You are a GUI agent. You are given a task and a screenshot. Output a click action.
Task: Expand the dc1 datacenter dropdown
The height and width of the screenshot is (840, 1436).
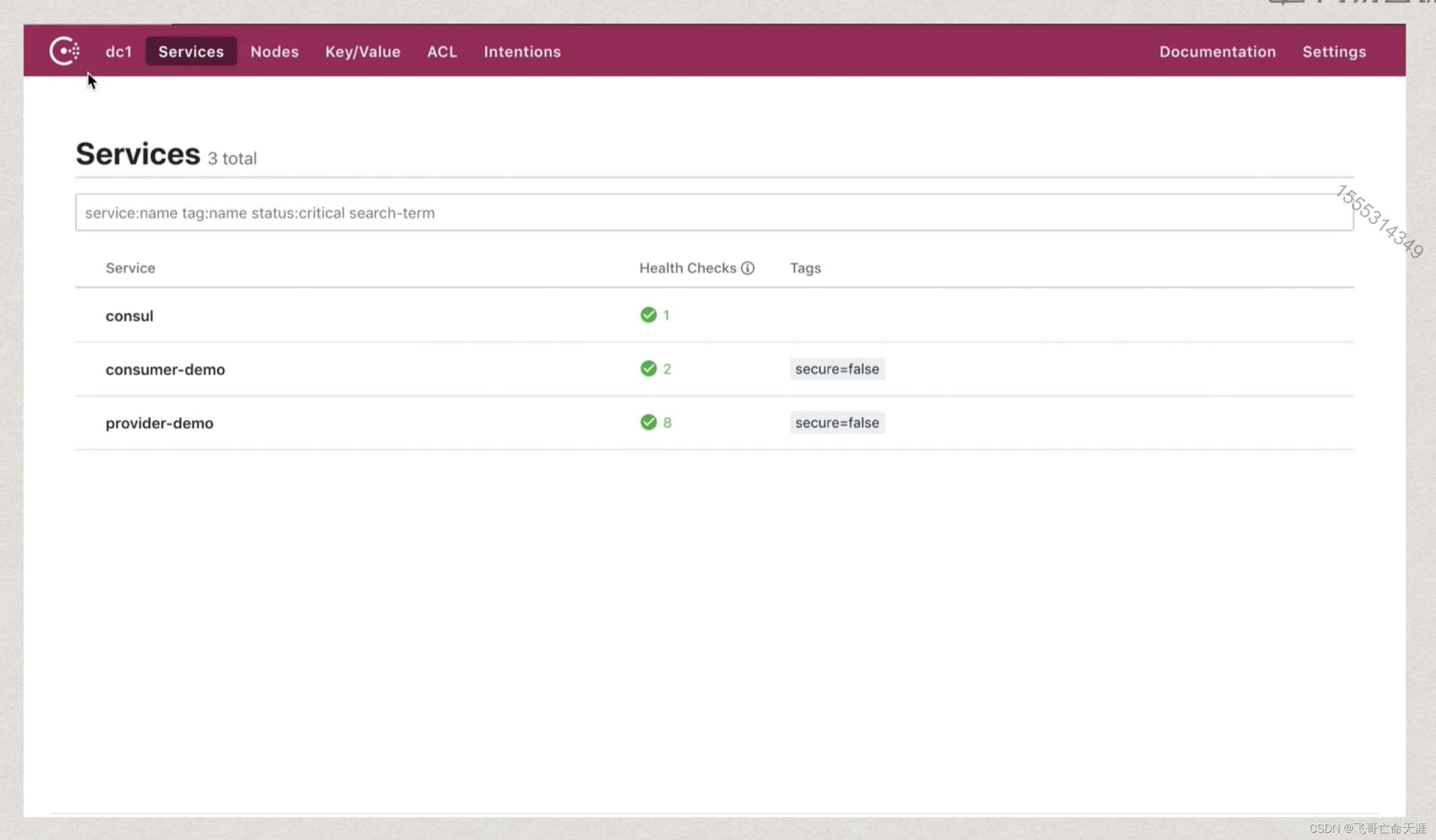click(118, 51)
